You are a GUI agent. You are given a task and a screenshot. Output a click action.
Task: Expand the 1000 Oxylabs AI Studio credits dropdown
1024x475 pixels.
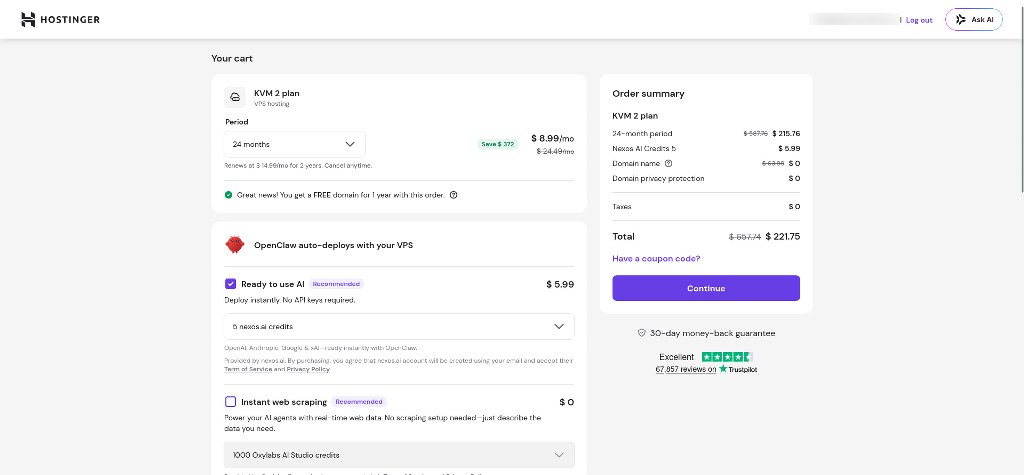click(x=399, y=455)
